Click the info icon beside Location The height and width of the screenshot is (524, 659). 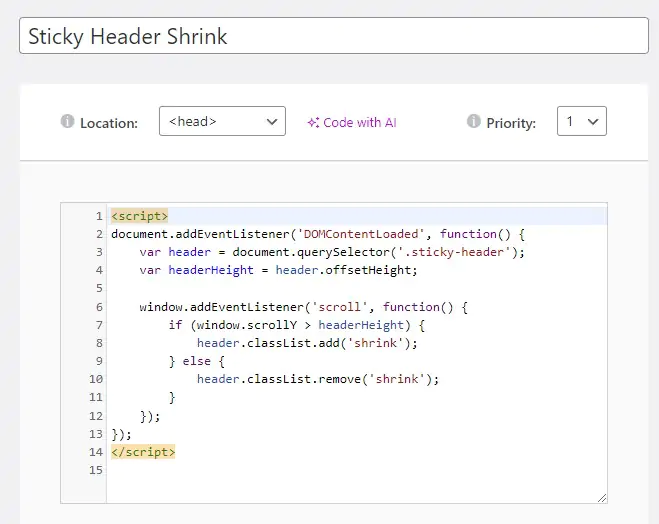coord(67,121)
